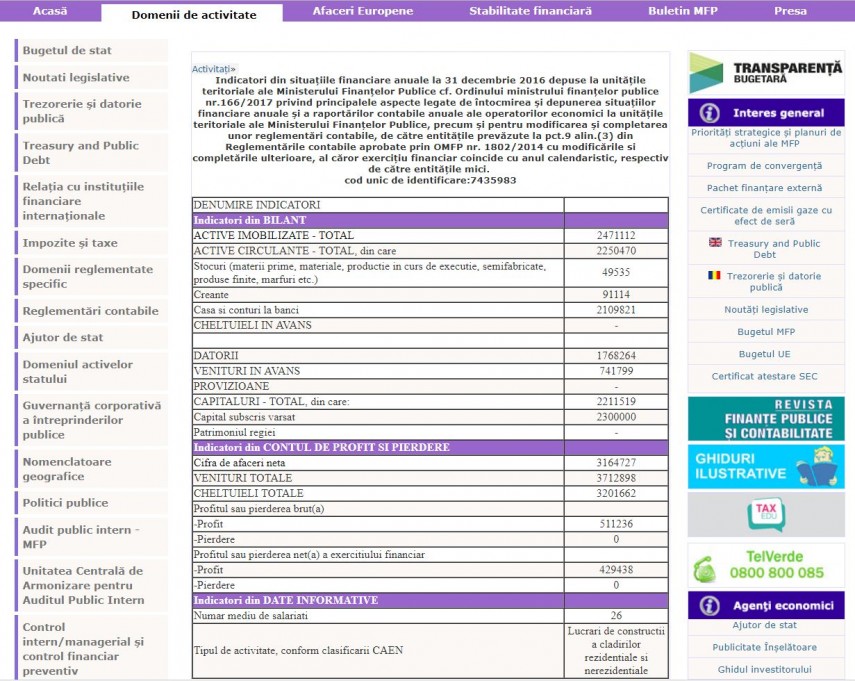
Task: Open the Afaceri Europene tab
Action: tap(348, 11)
